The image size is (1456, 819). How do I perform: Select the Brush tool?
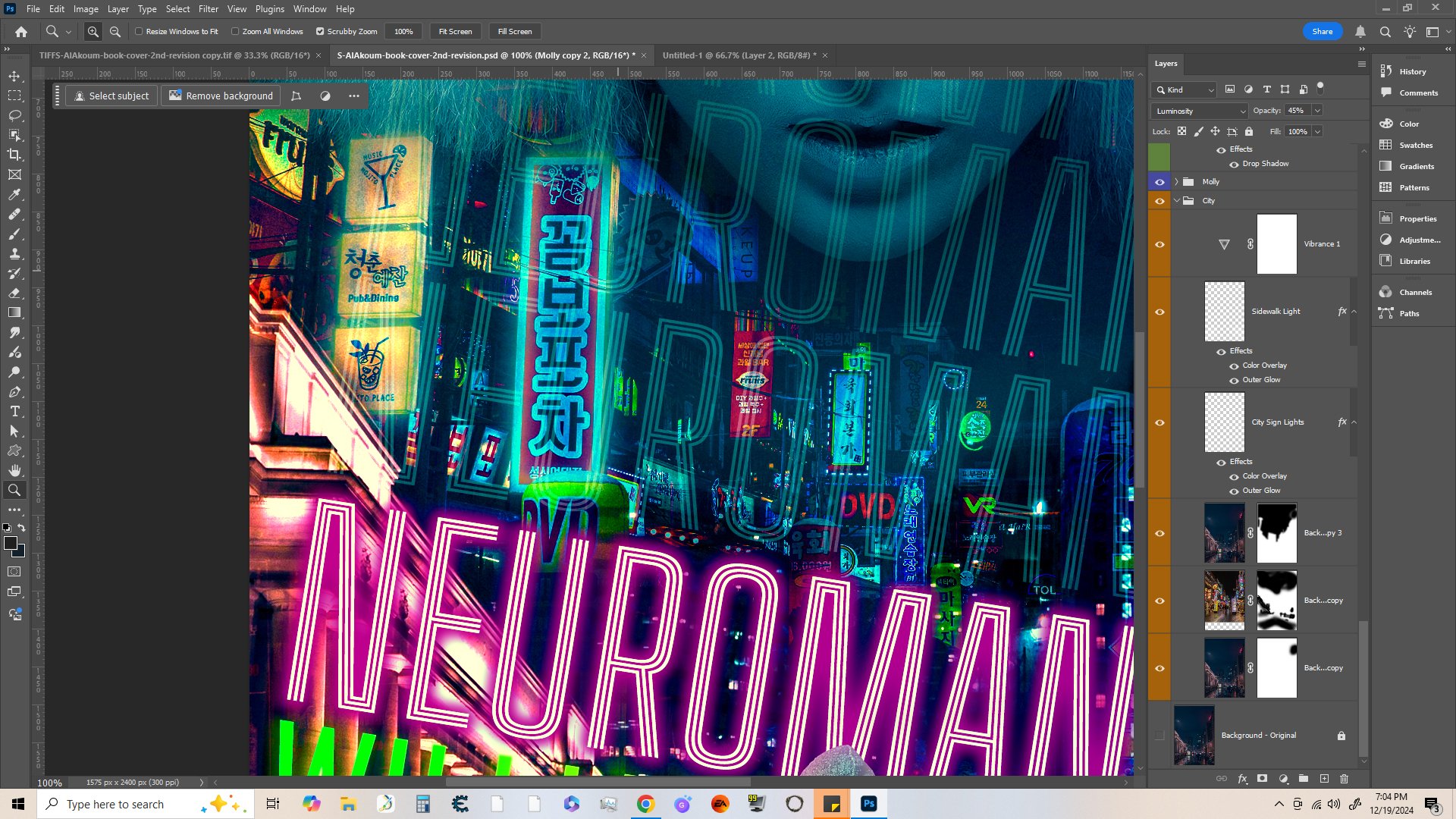coord(14,234)
